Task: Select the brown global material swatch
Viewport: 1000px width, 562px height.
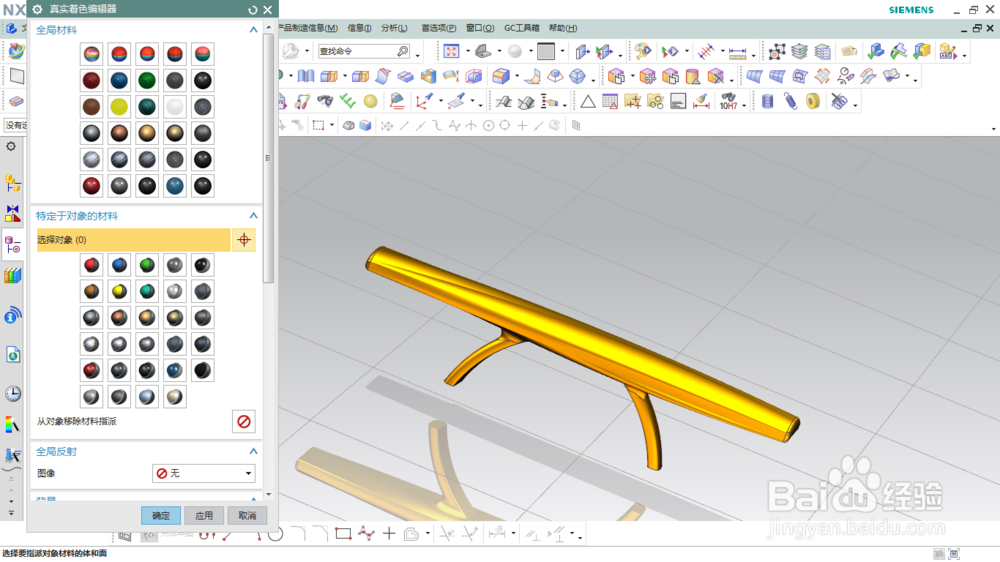Action: tap(91, 107)
